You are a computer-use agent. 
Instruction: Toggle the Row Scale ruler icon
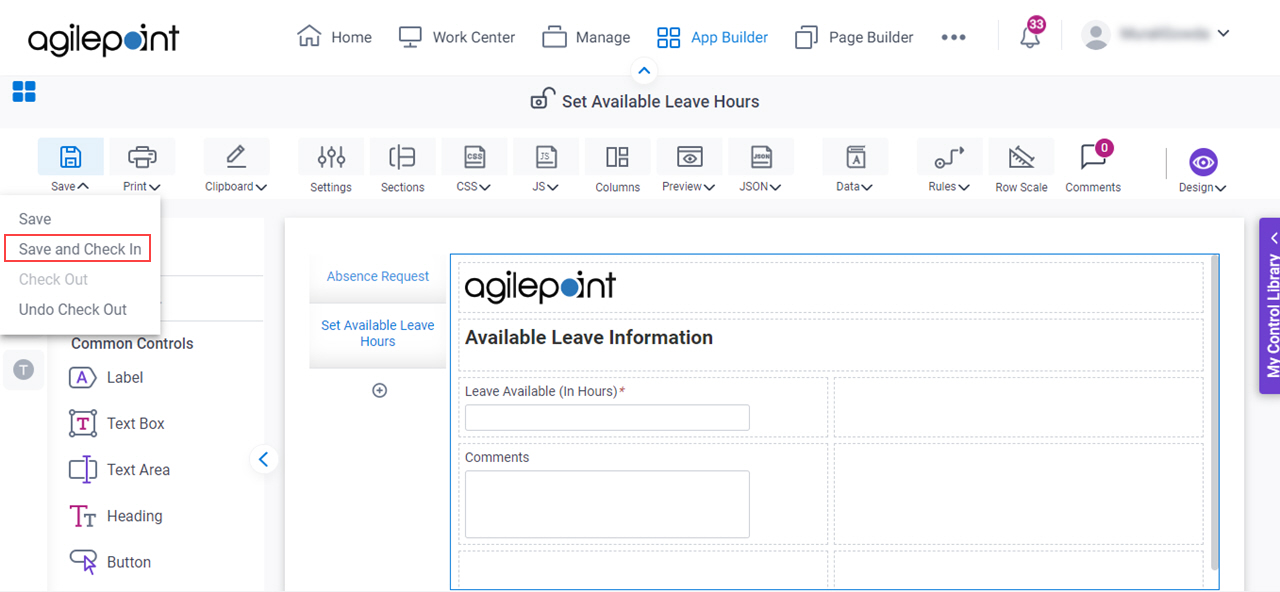click(1021, 157)
